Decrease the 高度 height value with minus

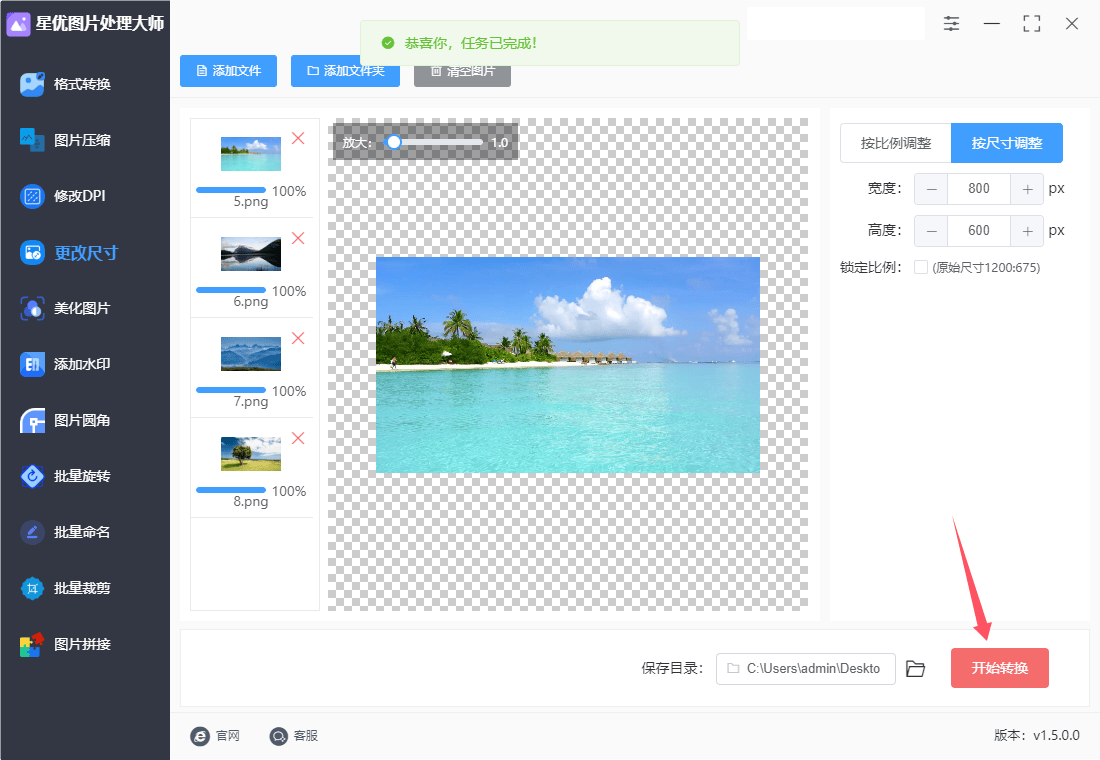click(932, 230)
